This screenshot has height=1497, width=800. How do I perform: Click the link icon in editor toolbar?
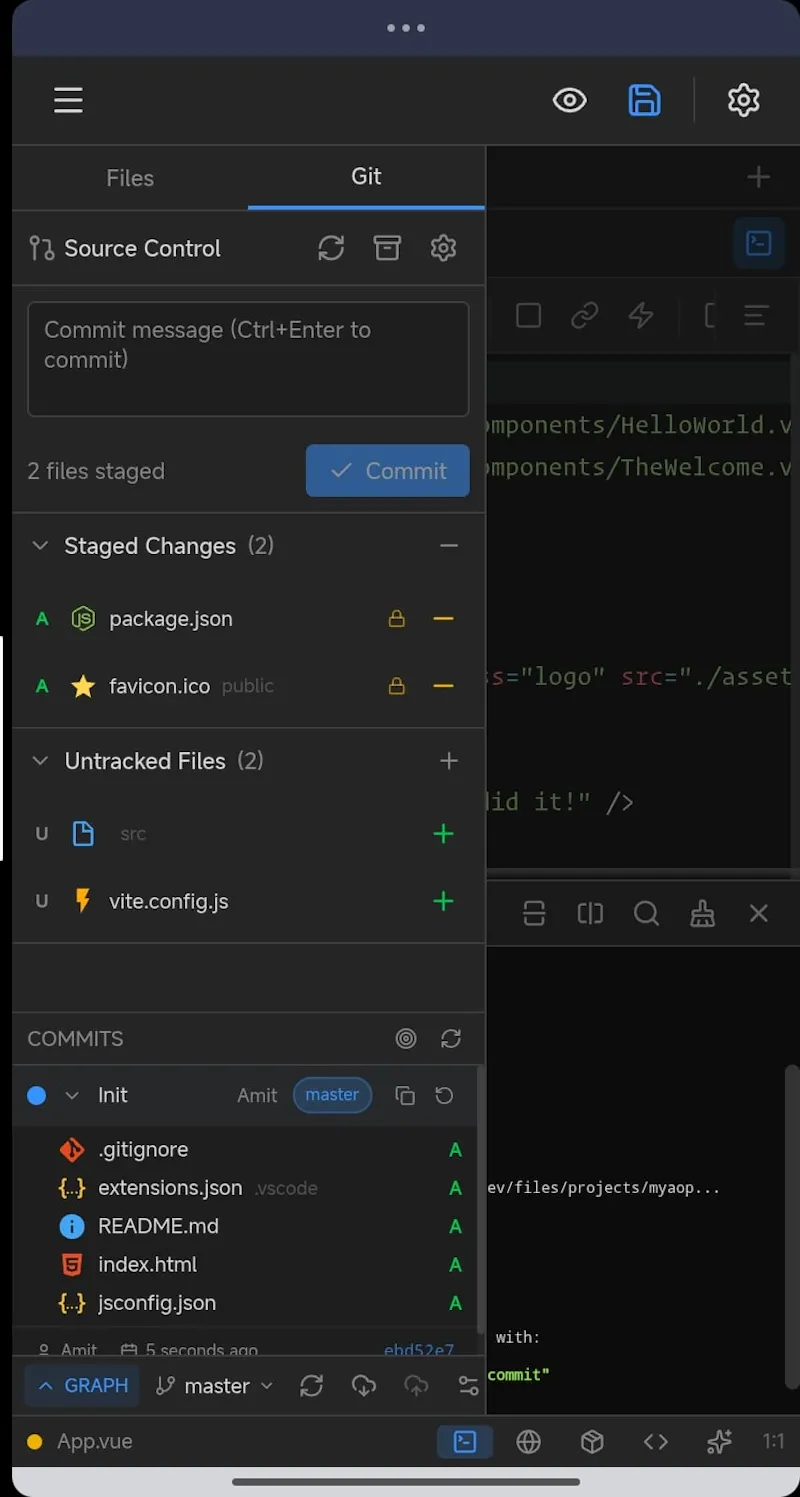(x=585, y=316)
